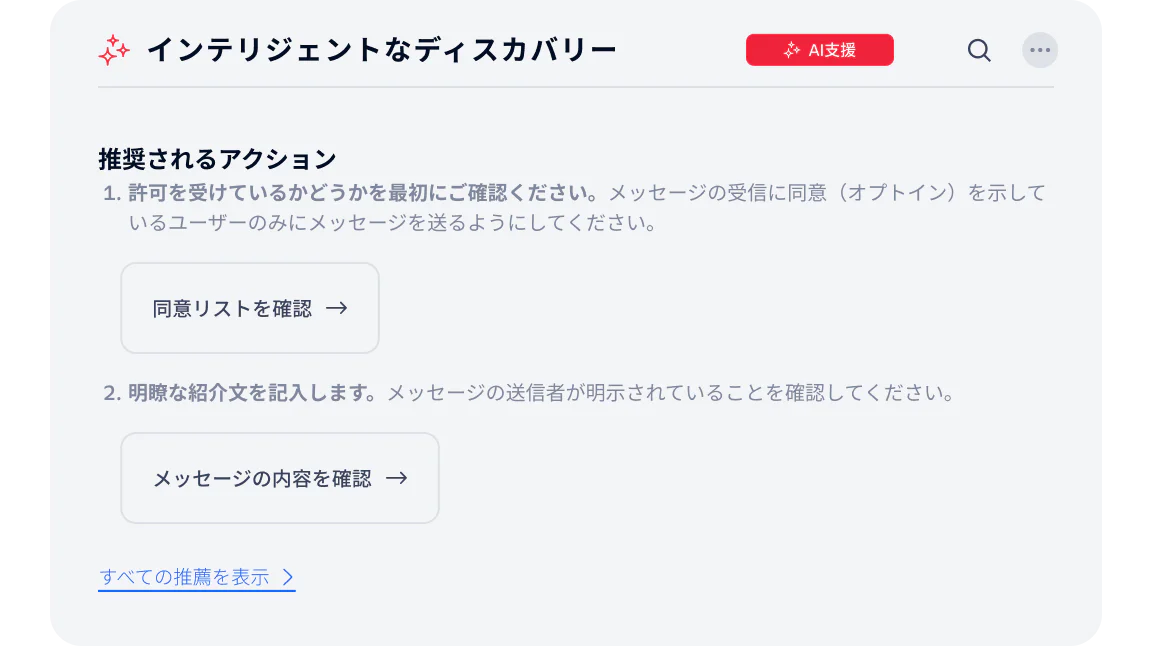The image size is (1152, 646).
Task: Click the メッセージの内容を確認 button
Action: point(279,478)
